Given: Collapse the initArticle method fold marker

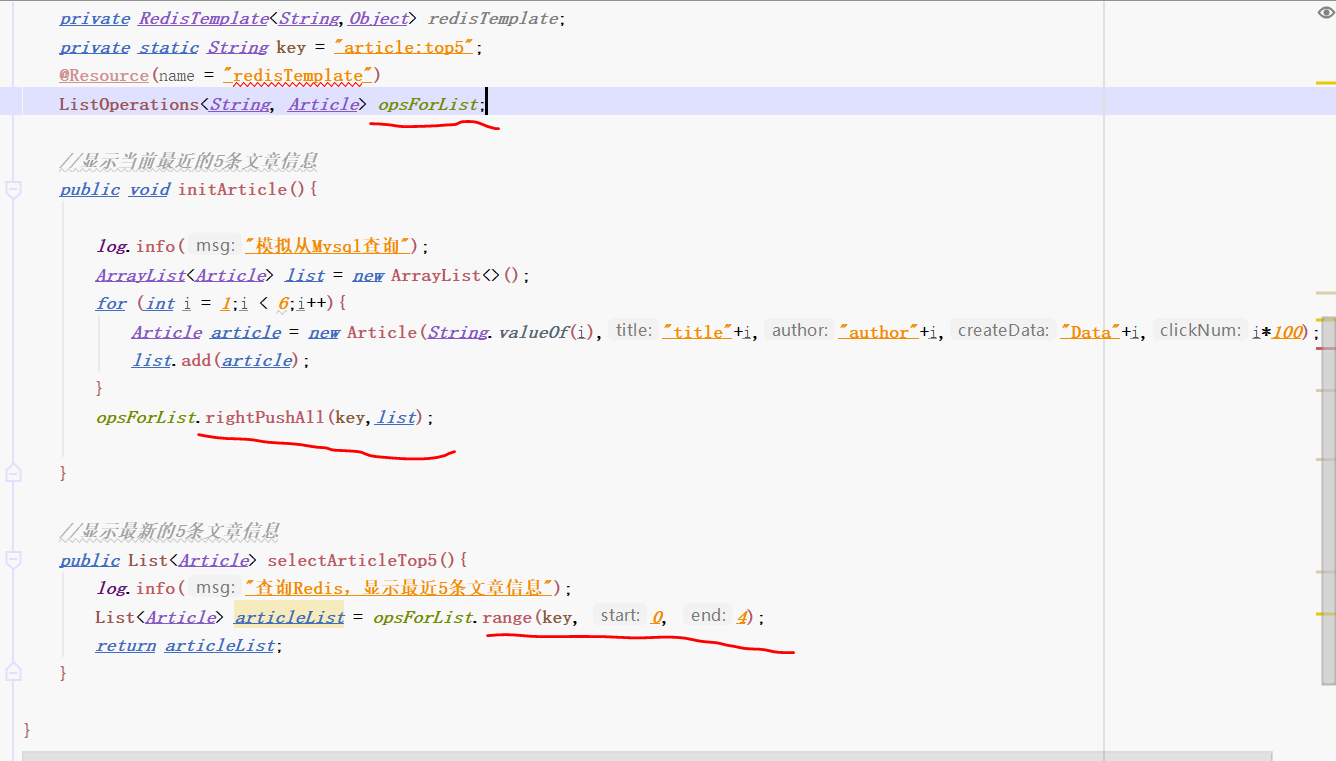Looking at the screenshot, I should 13,189.
